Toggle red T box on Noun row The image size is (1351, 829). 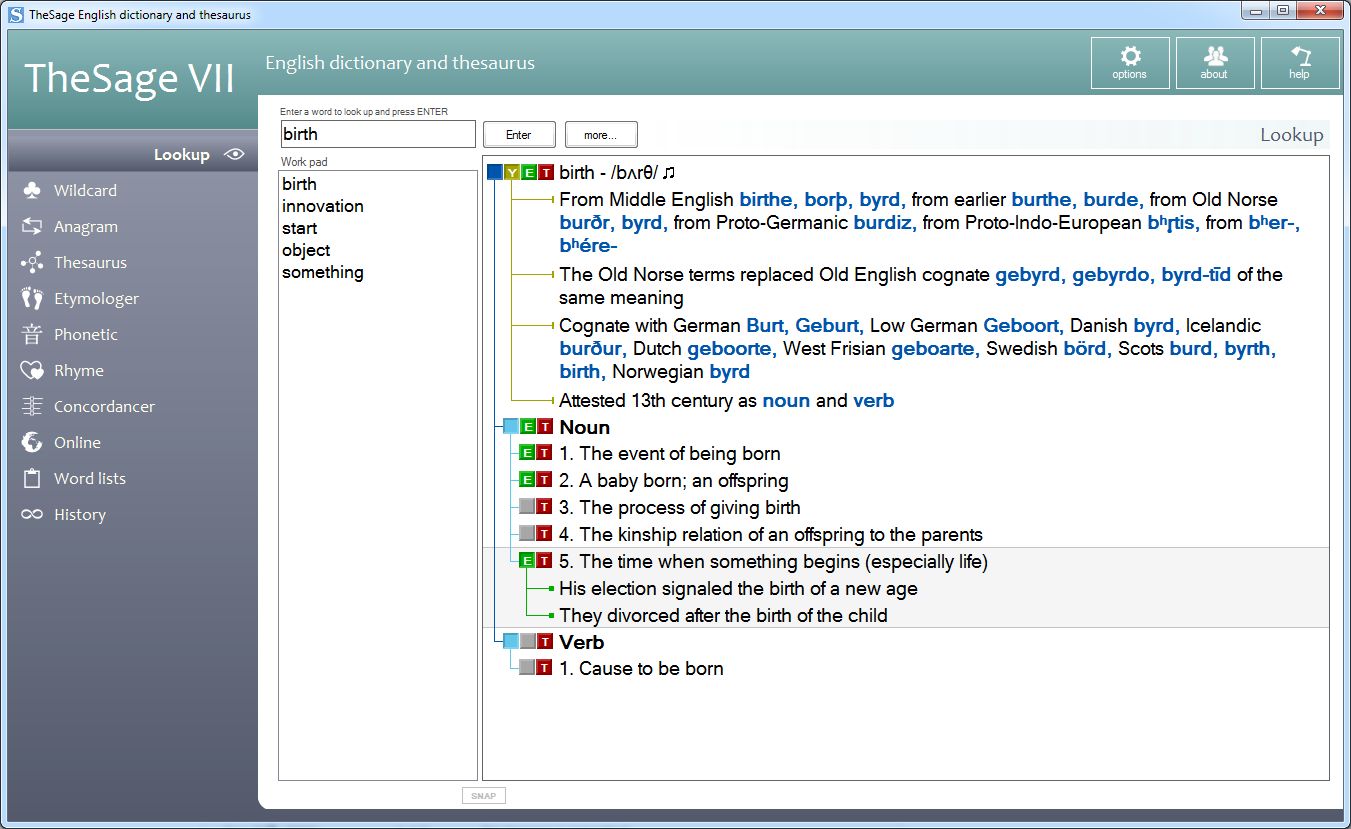[544, 427]
